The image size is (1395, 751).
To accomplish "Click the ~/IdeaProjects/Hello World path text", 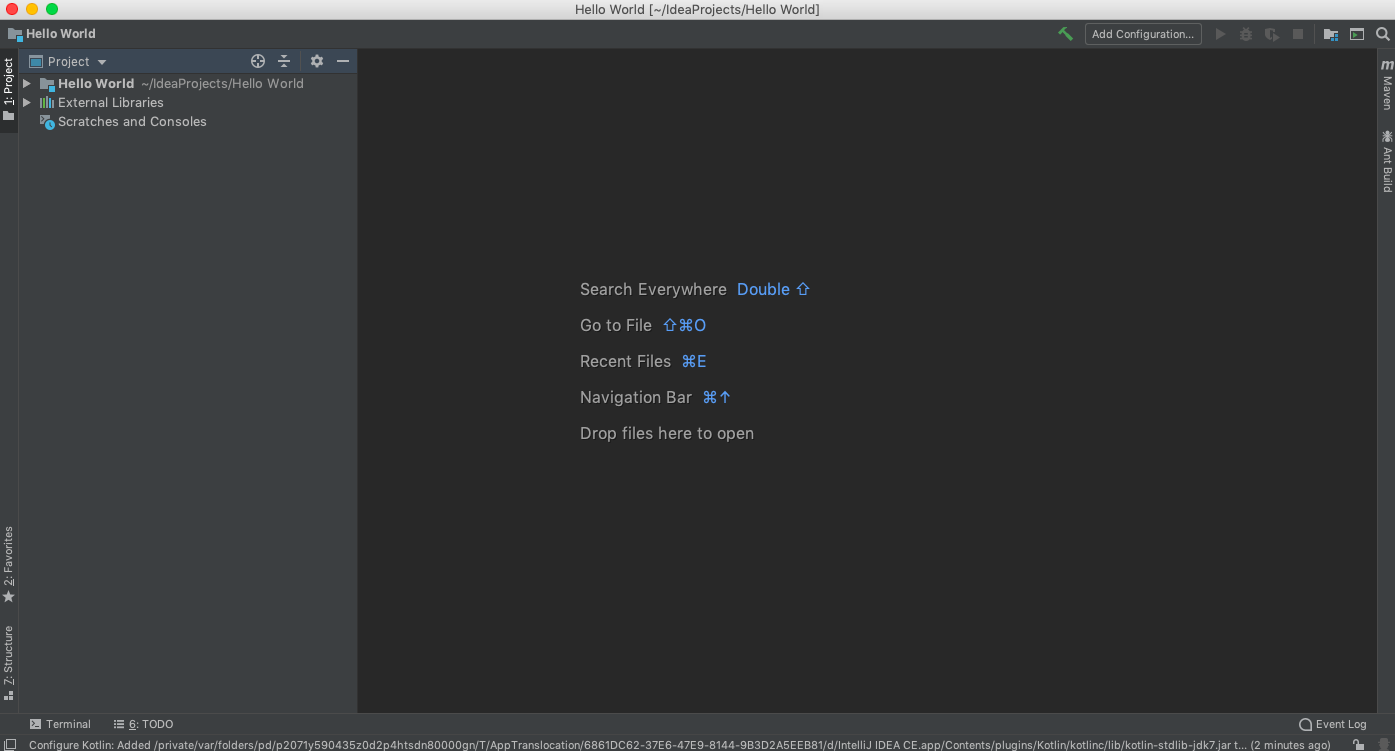I will [x=222, y=84].
